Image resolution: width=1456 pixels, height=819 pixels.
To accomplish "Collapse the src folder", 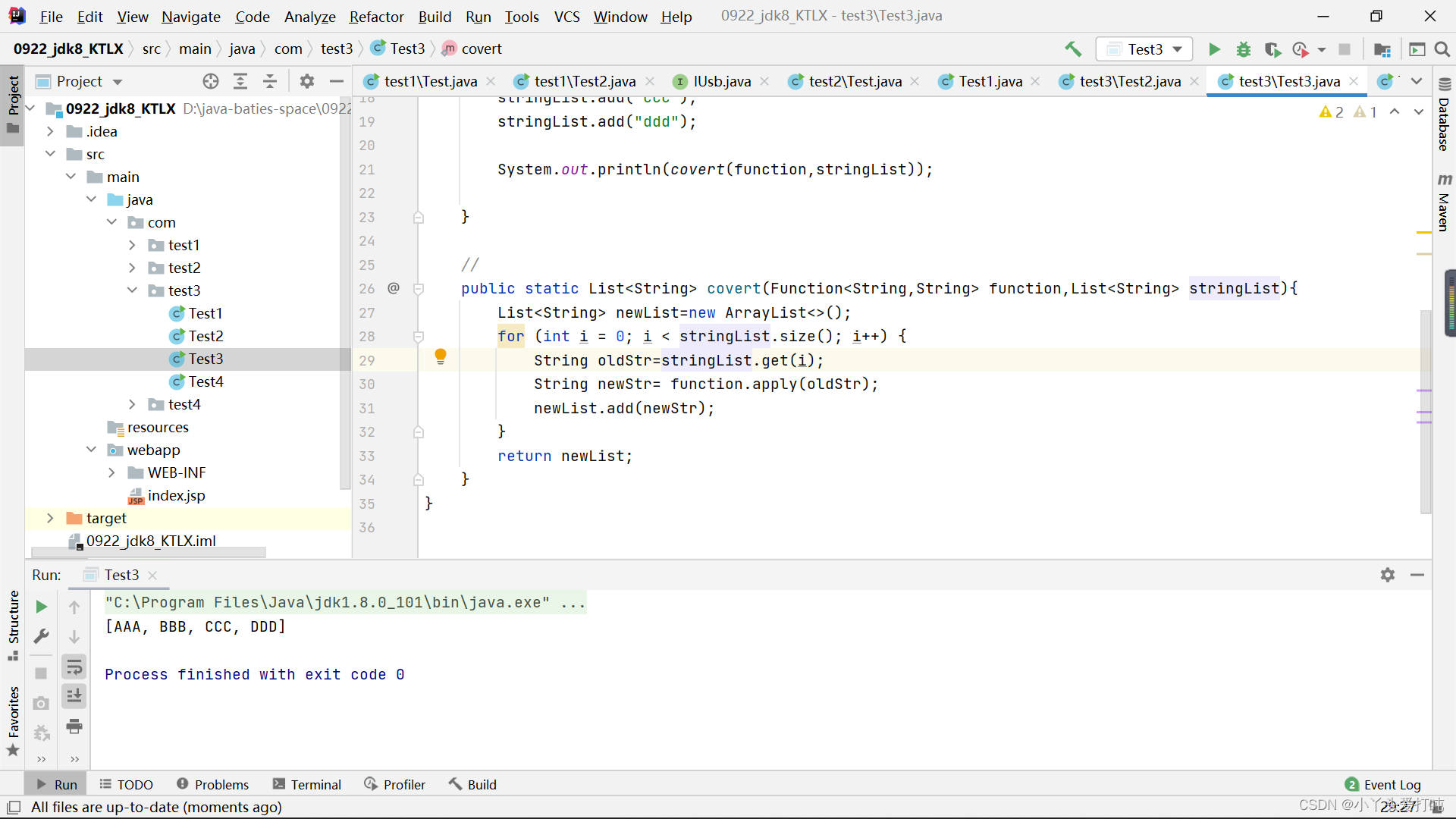I will tap(50, 154).
